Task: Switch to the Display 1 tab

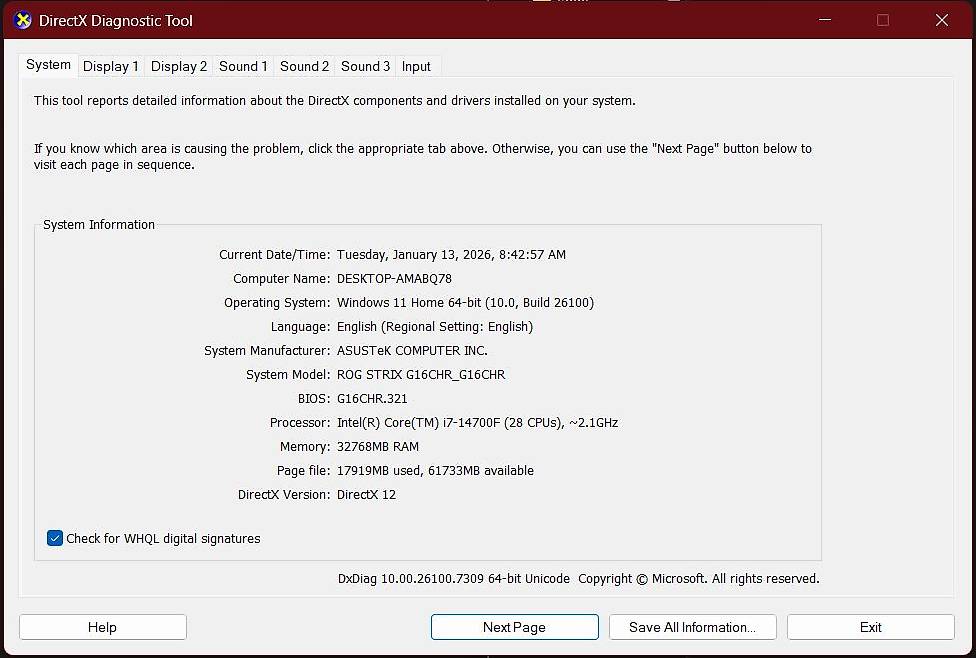Action: click(110, 66)
